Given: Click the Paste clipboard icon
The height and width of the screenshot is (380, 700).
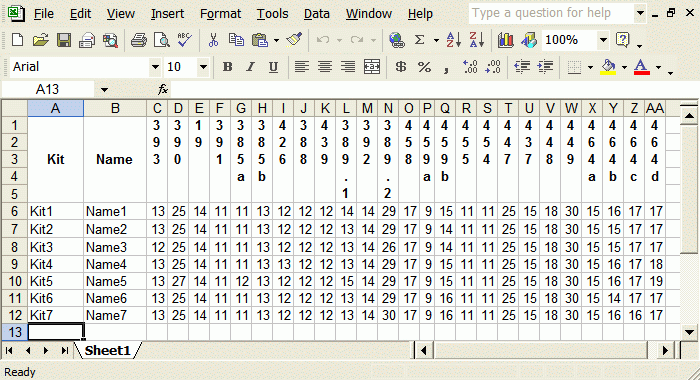Looking at the screenshot, I should [260, 40].
